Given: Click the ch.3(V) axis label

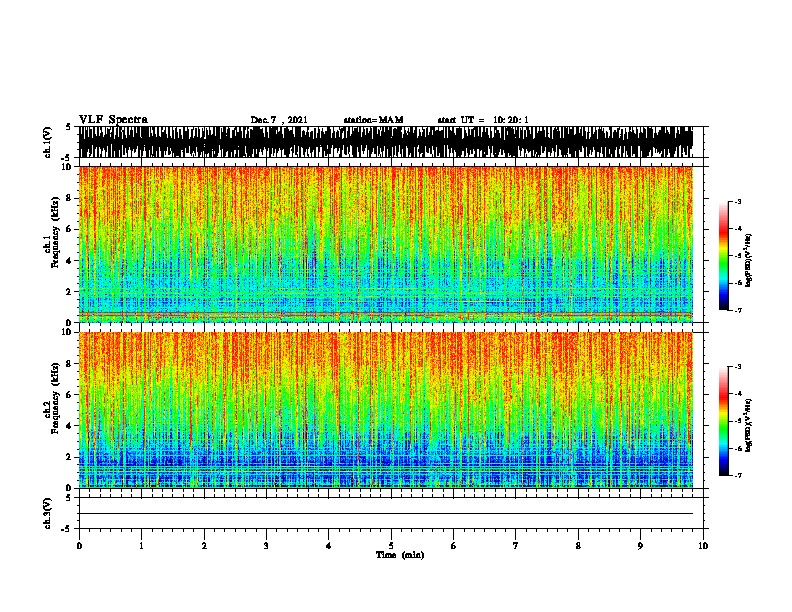Looking at the screenshot, I should click(48, 513).
